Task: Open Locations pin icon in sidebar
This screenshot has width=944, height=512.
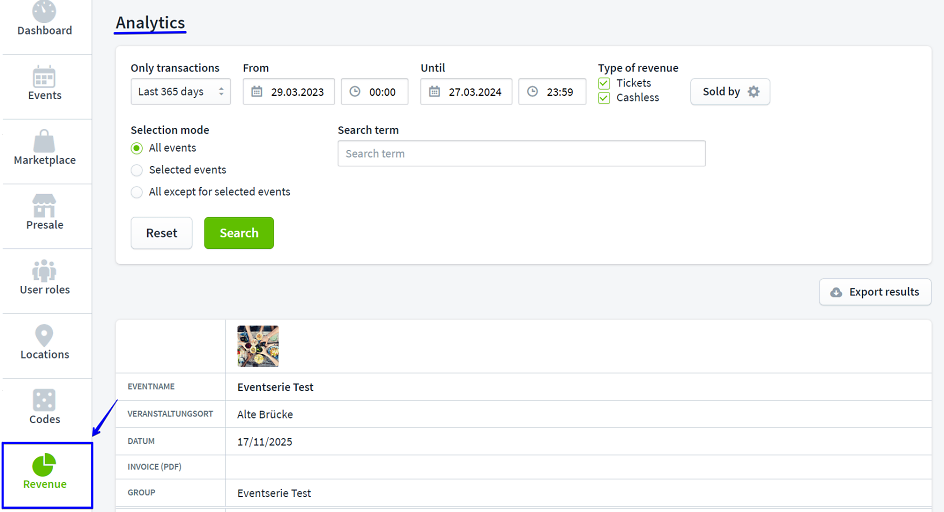Action: coord(45,336)
